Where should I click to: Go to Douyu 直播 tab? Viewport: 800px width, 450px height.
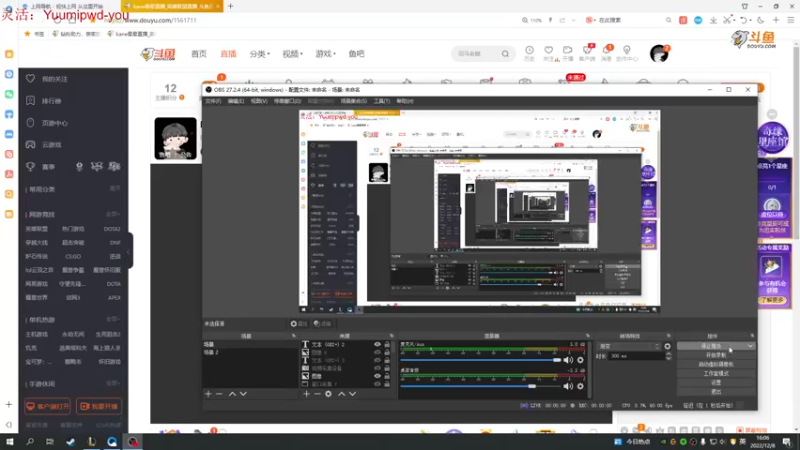click(x=228, y=54)
